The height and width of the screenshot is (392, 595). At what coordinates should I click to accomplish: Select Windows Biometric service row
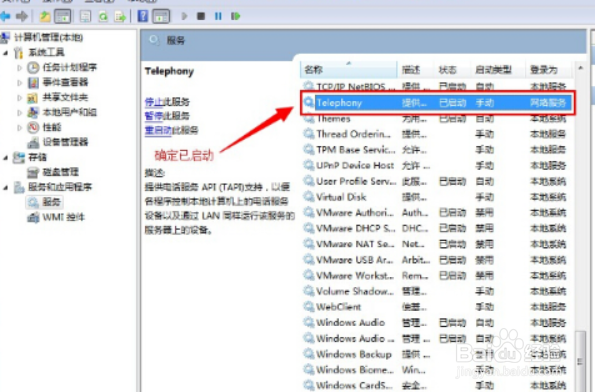click(436, 369)
